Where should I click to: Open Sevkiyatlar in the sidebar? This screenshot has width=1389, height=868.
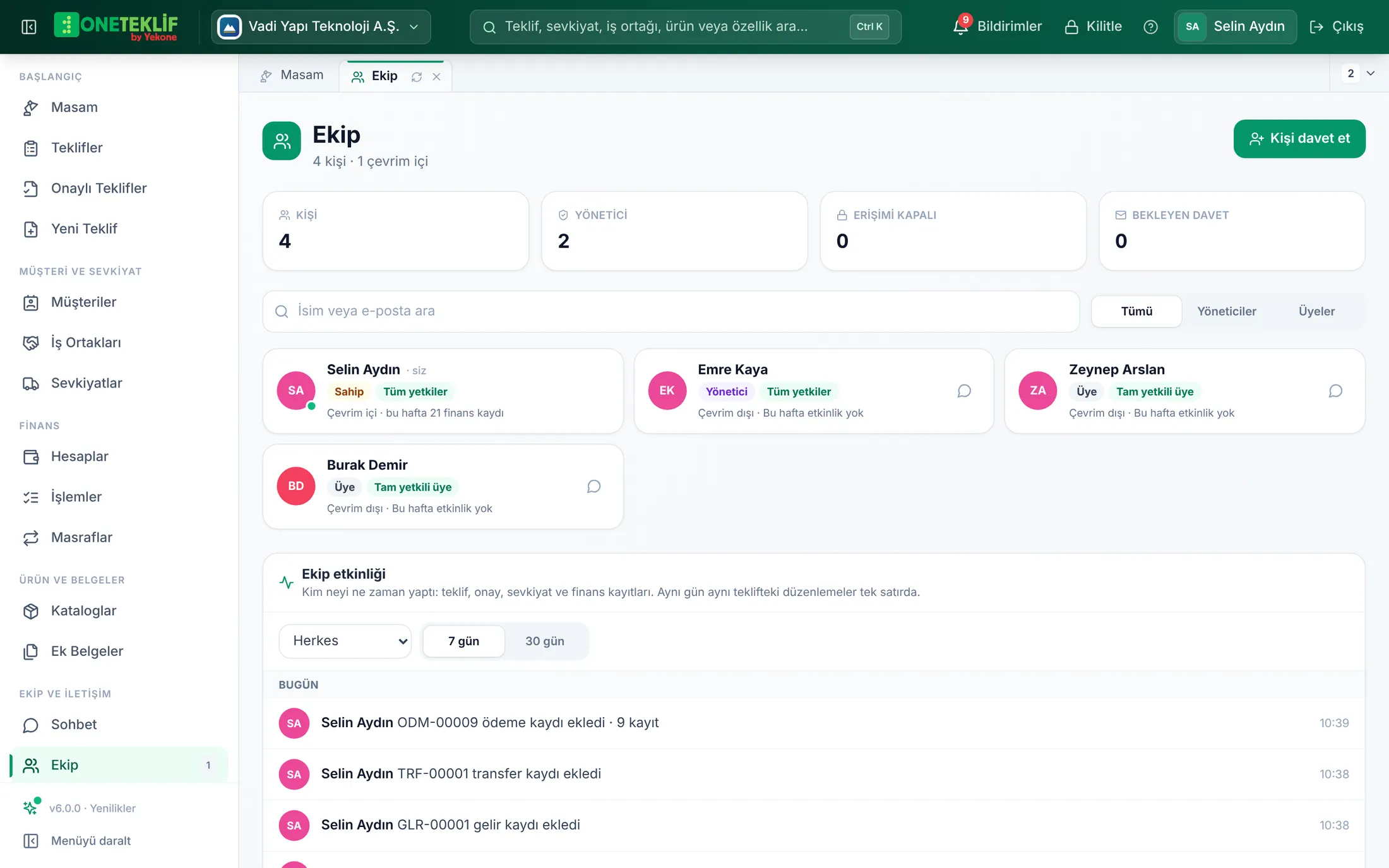[x=119, y=383]
